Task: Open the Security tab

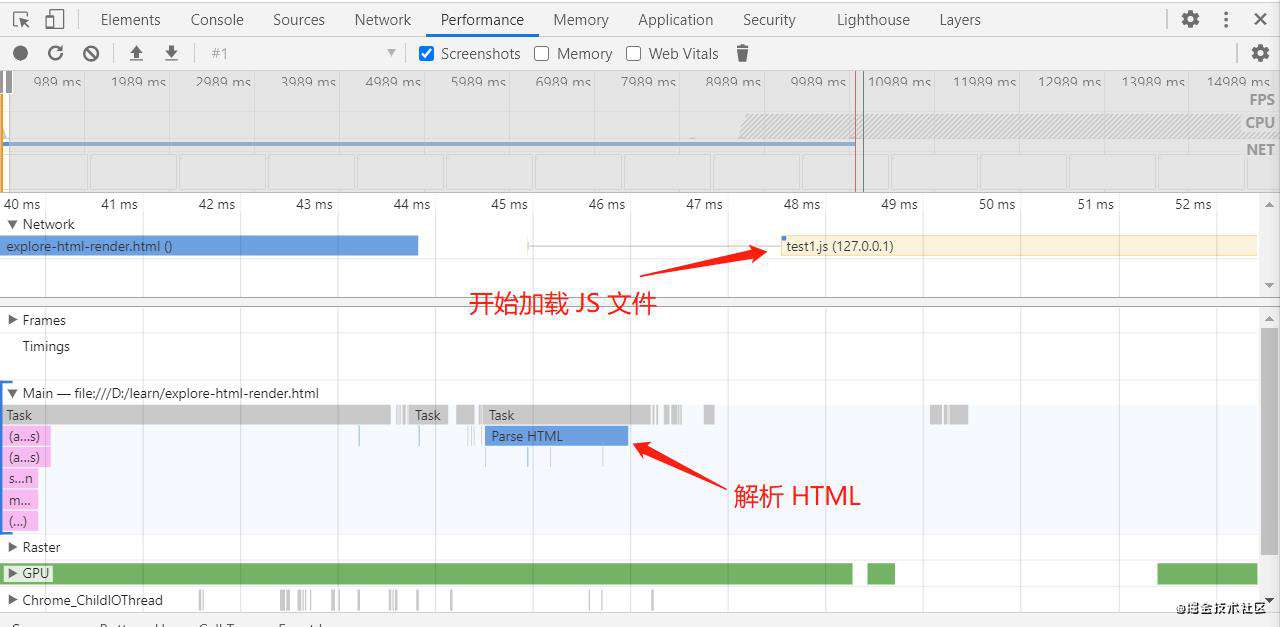Action: pyautogui.click(x=769, y=19)
